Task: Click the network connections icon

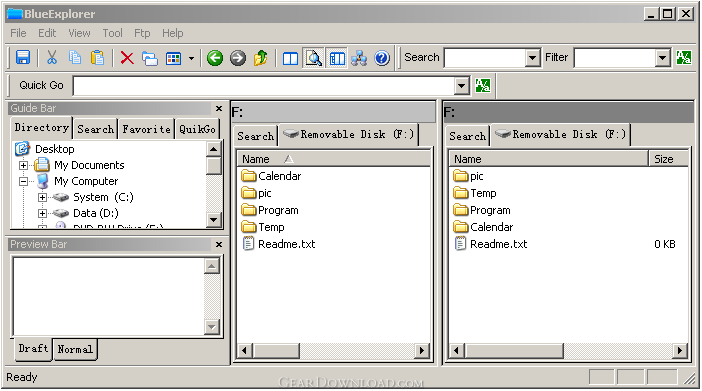Action: click(359, 58)
